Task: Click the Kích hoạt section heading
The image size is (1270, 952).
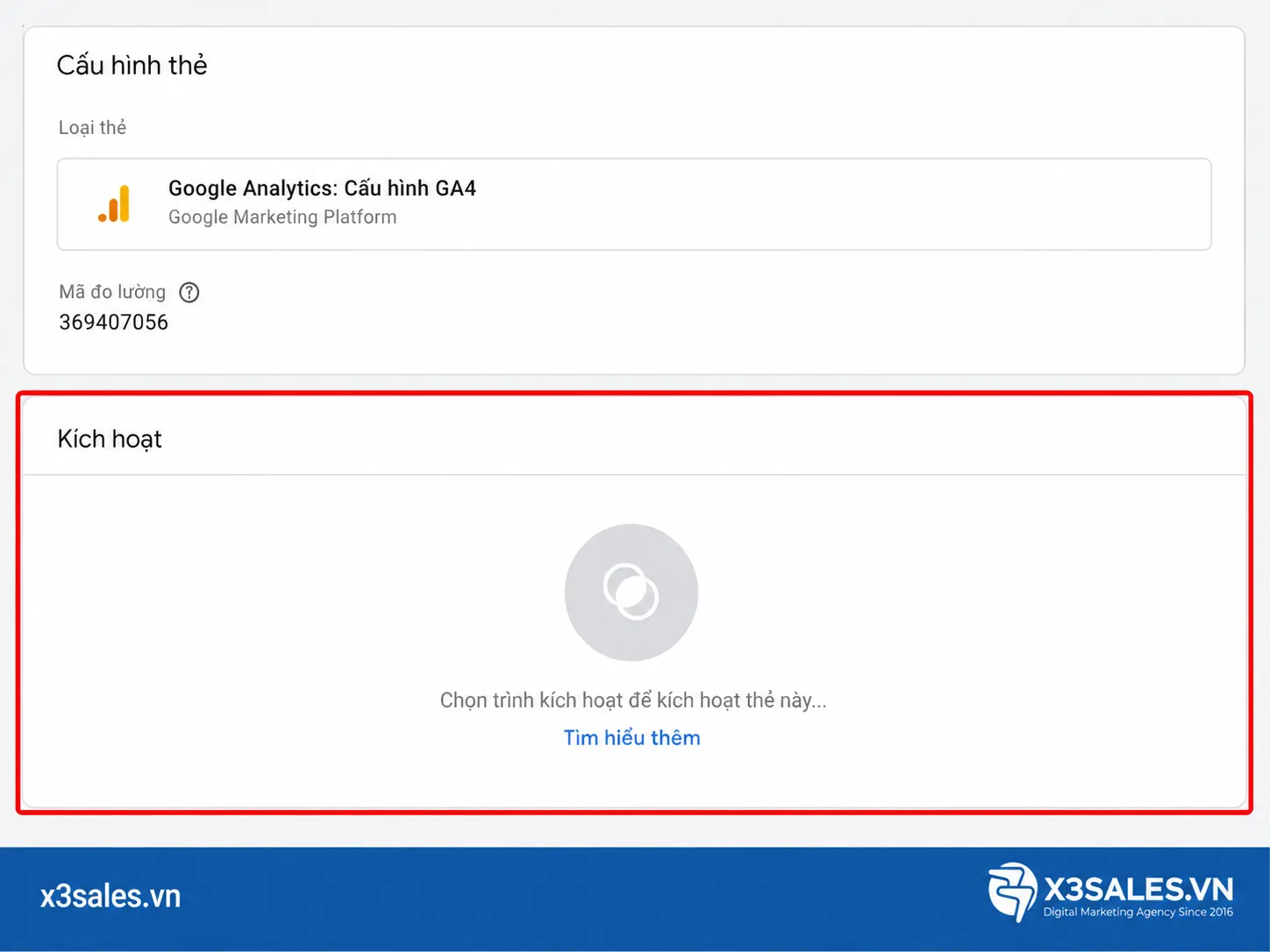Action: 110,439
